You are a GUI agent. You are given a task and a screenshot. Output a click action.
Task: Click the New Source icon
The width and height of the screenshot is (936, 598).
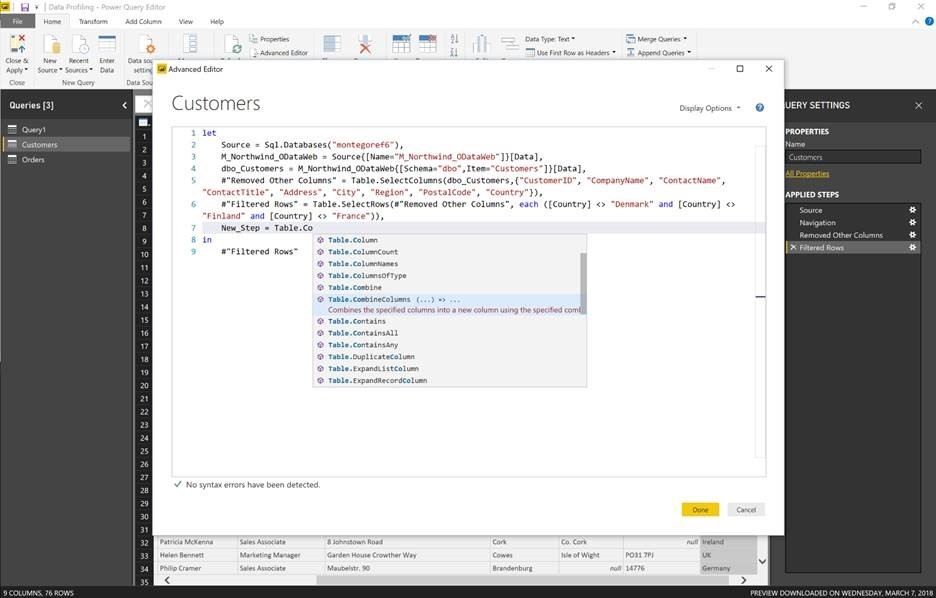(51, 44)
